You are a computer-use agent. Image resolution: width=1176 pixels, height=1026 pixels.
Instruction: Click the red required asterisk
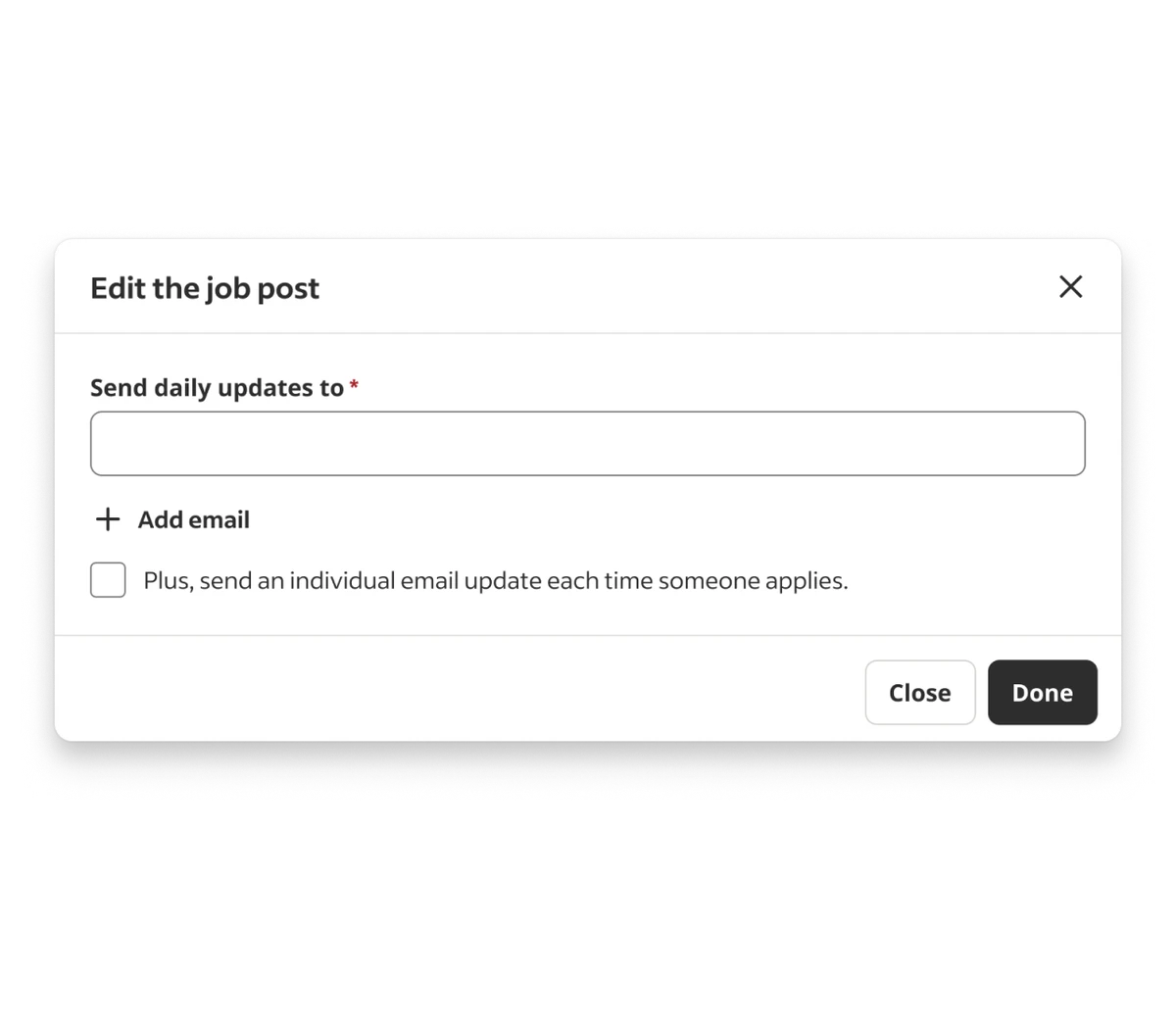[x=354, y=386]
